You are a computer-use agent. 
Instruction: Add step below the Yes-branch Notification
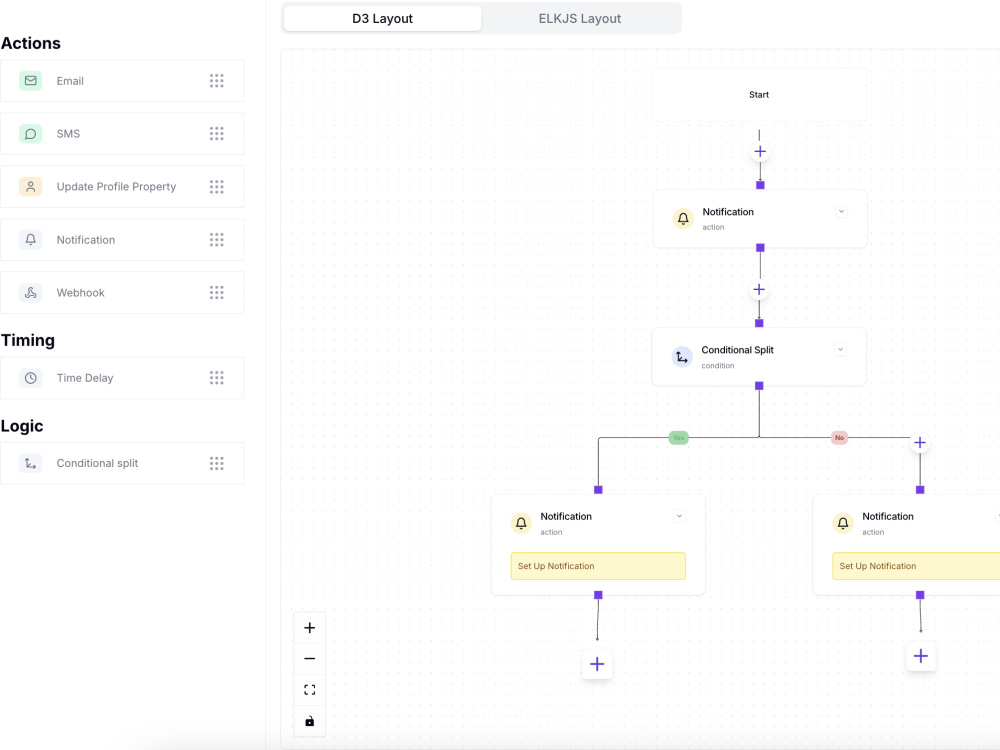pyautogui.click(x=597, y=665)
